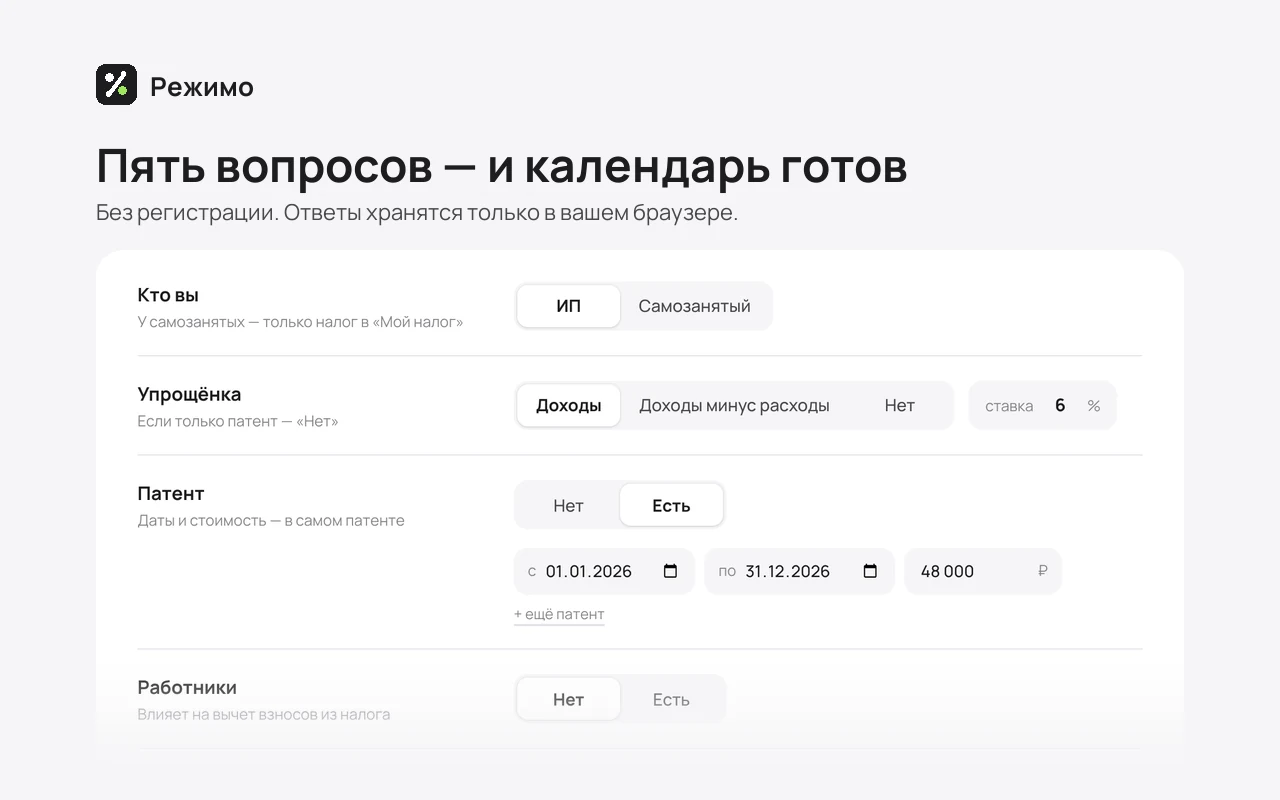Focus the patent end date 31.12.2026 field
This screenshot has width=1280, height=800.
pos(799,571)
